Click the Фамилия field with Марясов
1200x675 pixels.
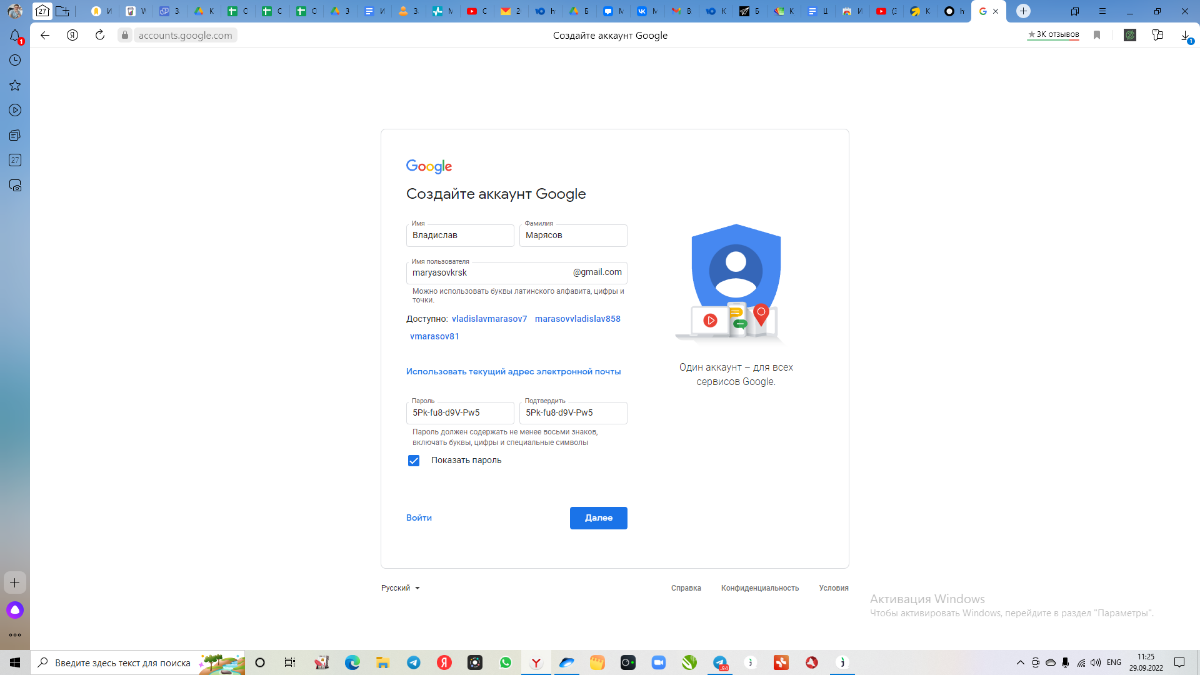click(x=573, y=235)
